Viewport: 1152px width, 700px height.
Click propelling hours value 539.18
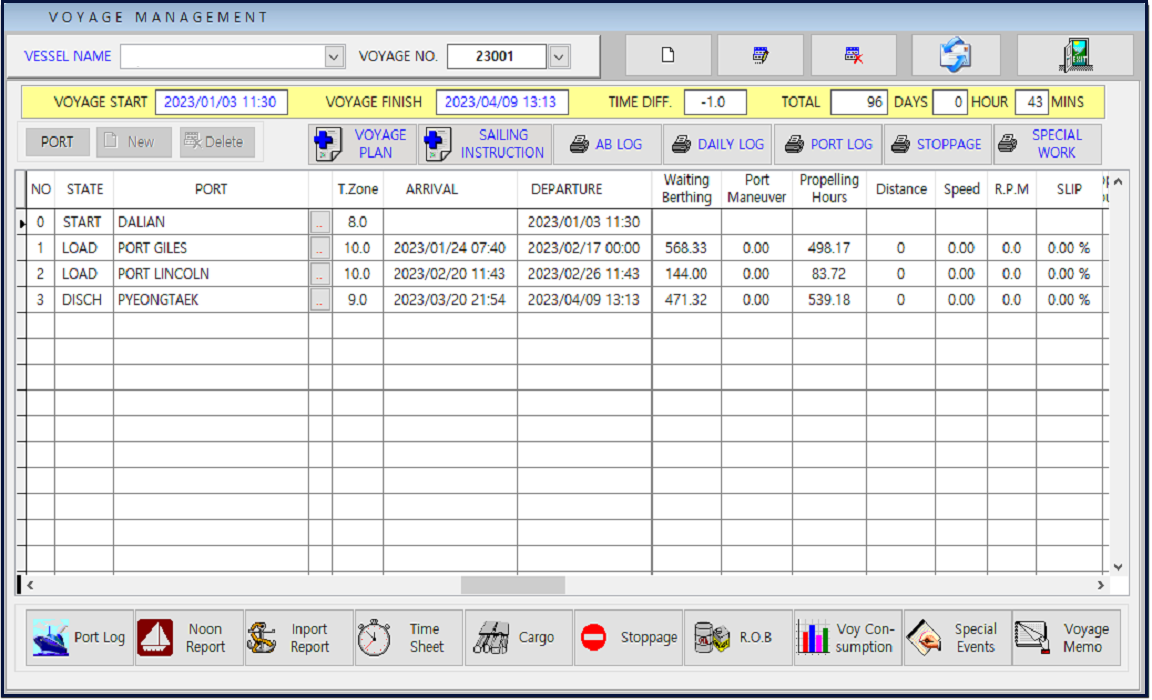click(x=829, y=300)
